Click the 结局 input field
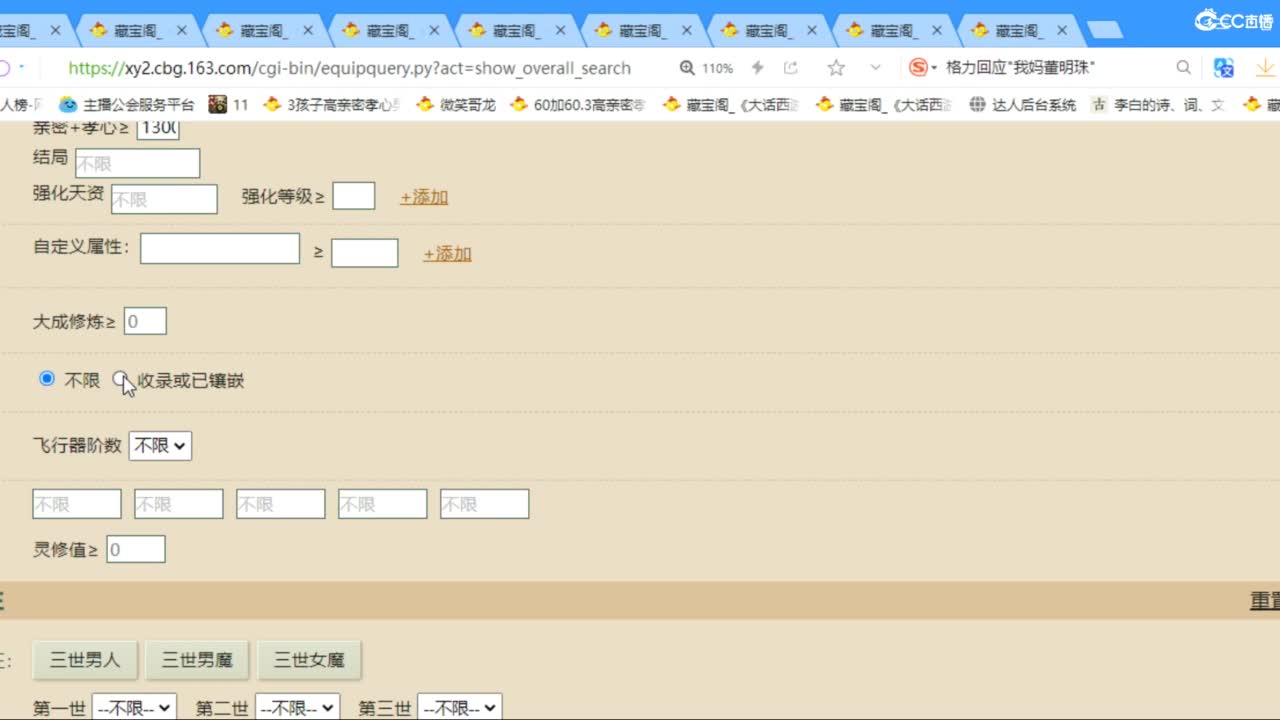1280x720 pixels. click(x=138, y=163)
